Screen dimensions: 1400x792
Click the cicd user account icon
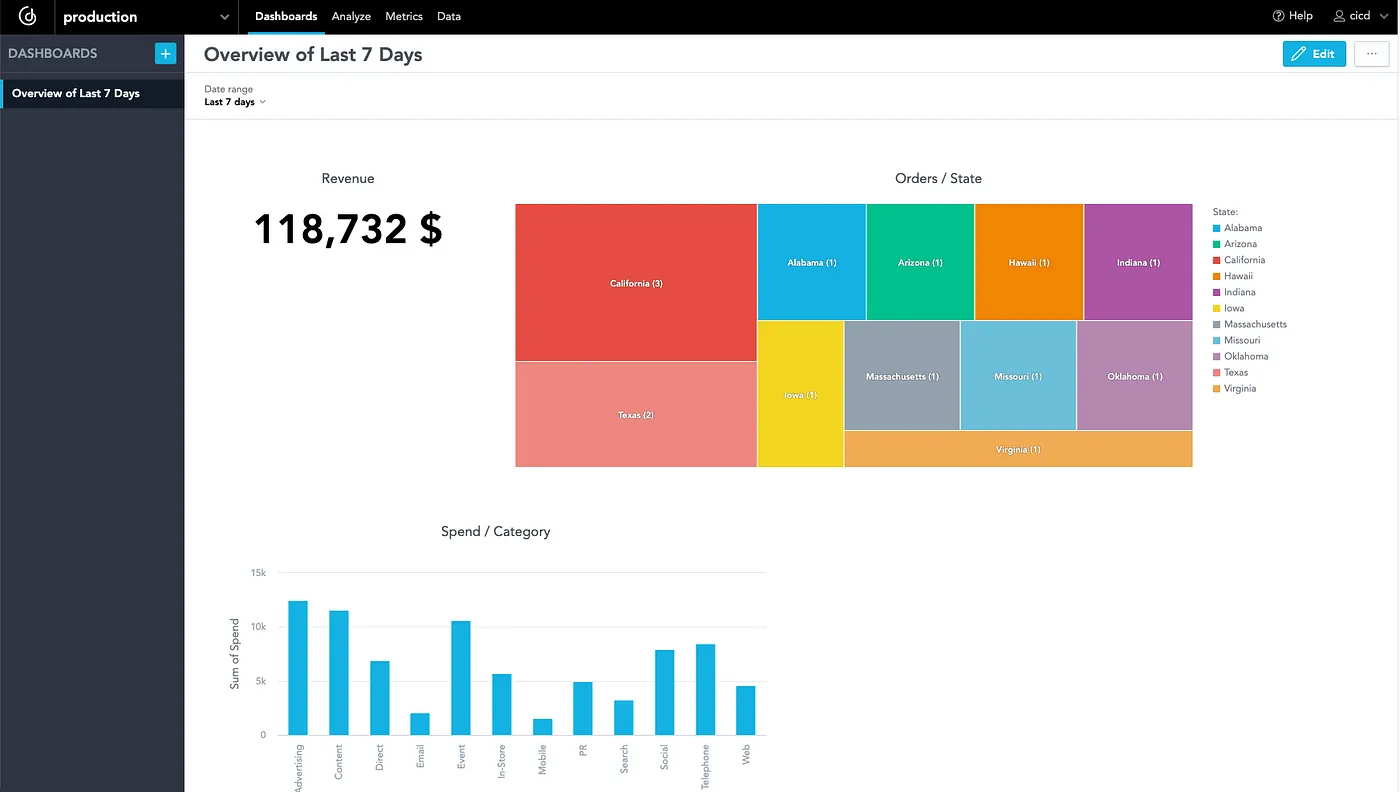(x=1340, y=16)
